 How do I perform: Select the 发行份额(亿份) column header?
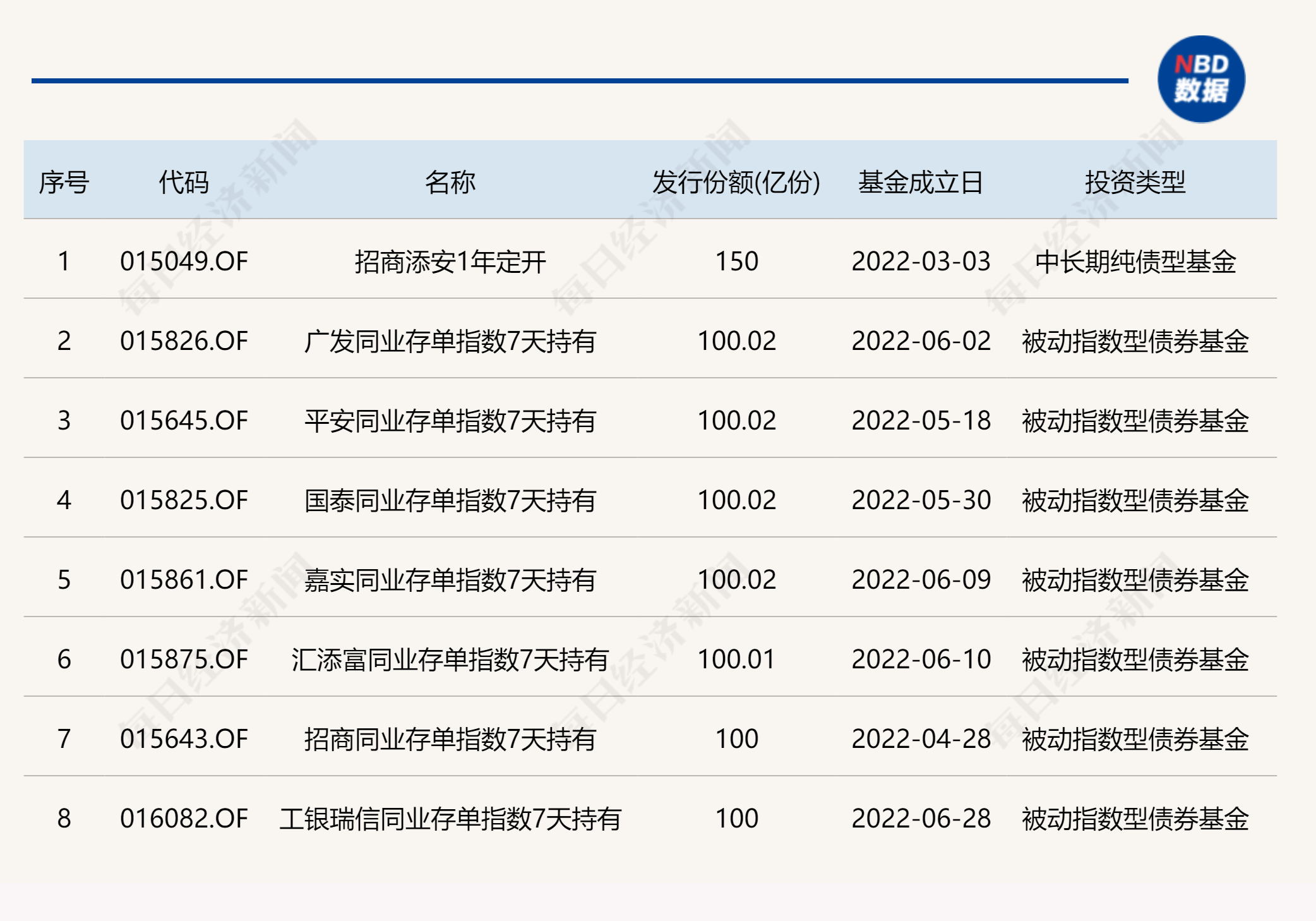pyautogui.click(x=736, y=183)
